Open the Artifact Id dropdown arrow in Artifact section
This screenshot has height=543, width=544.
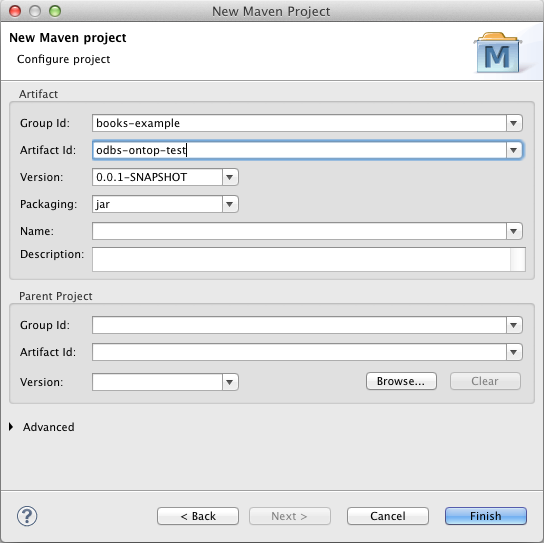tap(514, 150)
